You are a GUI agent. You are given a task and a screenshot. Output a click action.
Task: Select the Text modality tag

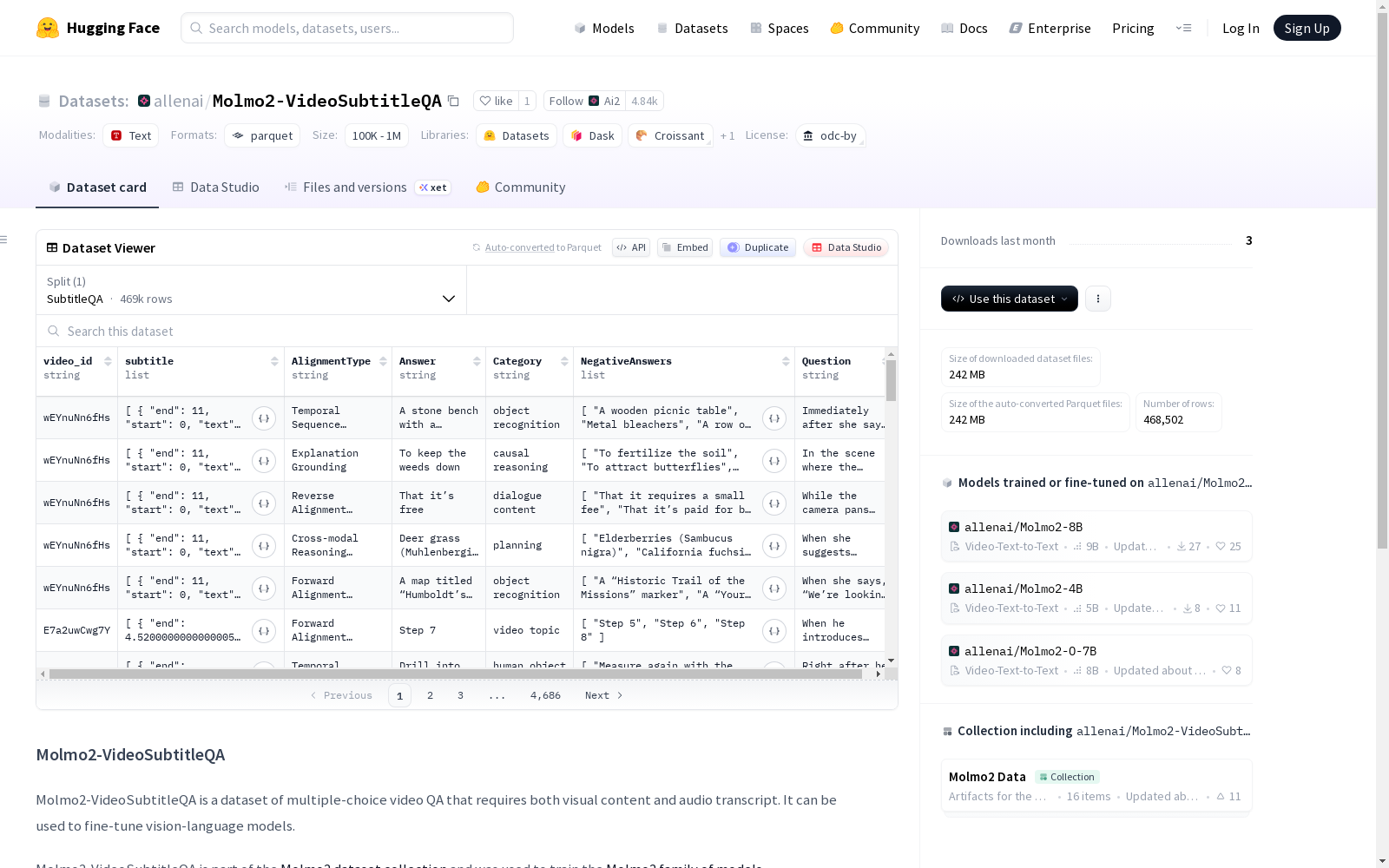click(x=131, y=135)
